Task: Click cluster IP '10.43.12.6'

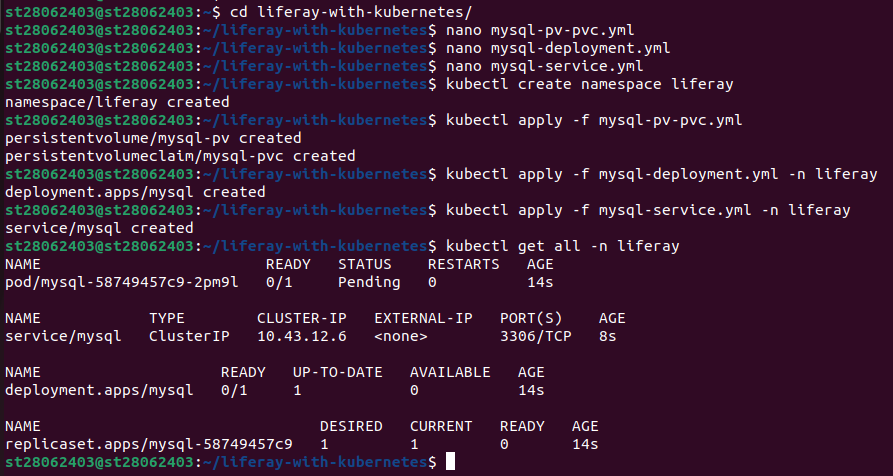Action: (301, 337)
